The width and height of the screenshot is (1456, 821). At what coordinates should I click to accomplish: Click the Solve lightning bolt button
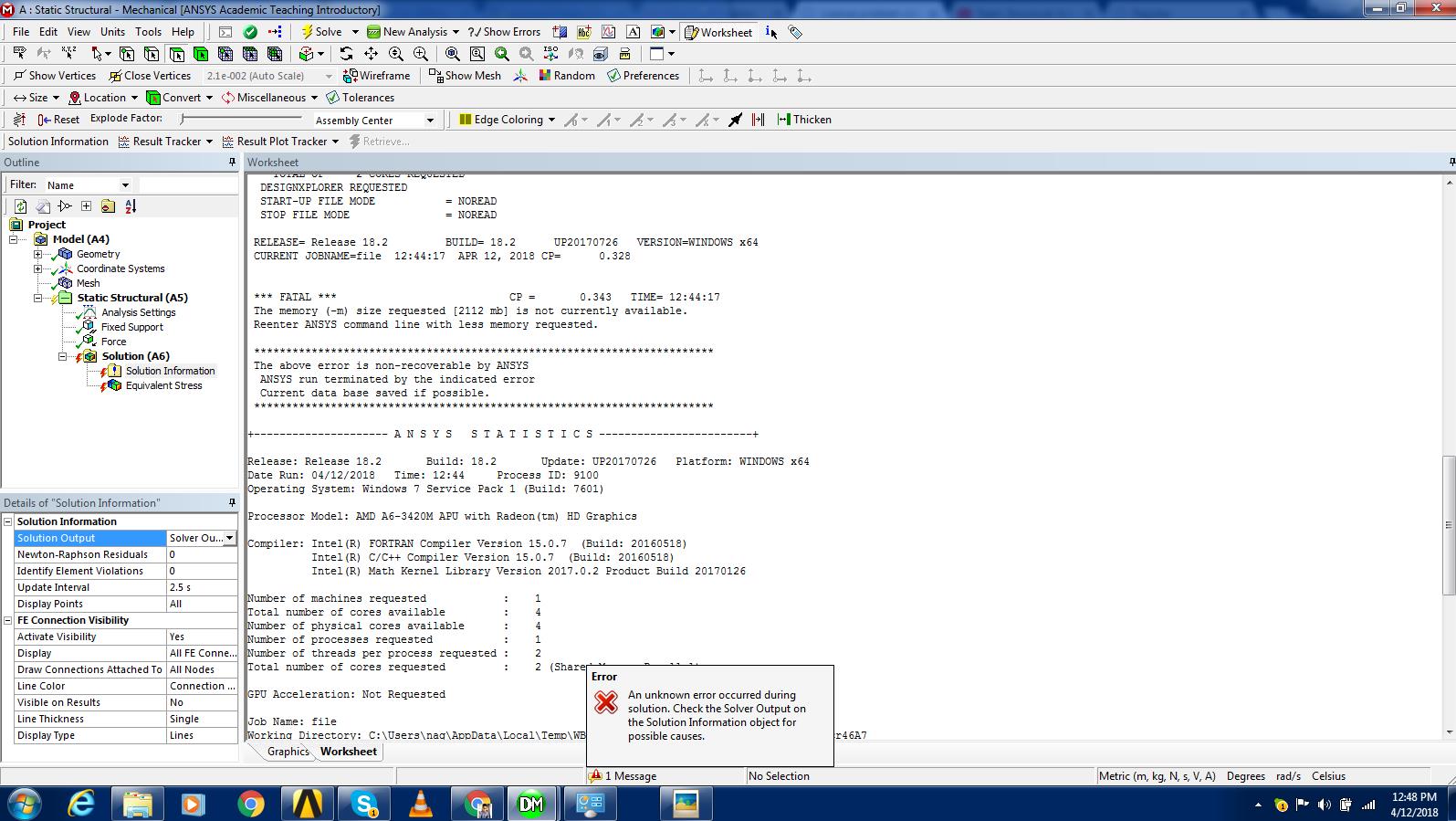(x=322, y=32)
